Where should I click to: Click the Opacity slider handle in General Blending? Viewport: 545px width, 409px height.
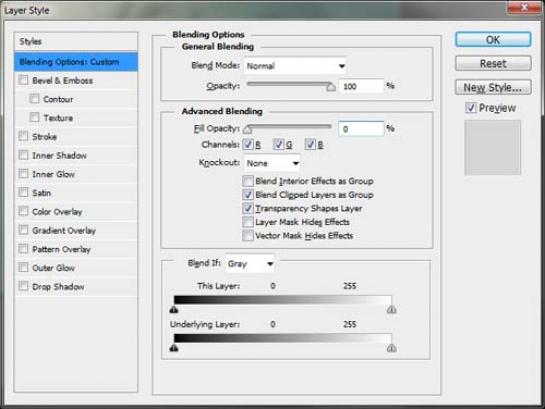point(331,87)
